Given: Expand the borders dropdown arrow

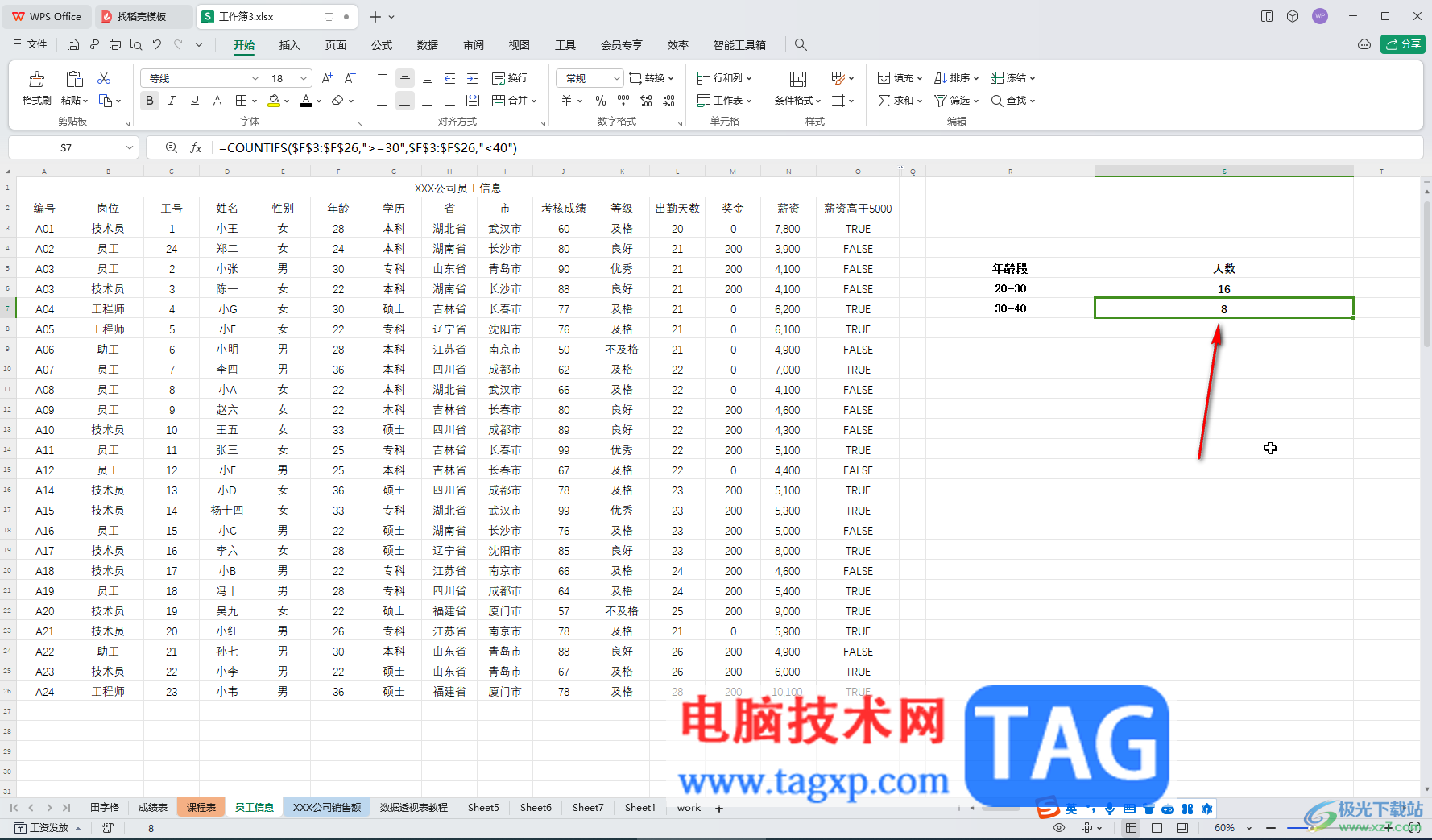Looking at the screenshot, I should 255,101.
